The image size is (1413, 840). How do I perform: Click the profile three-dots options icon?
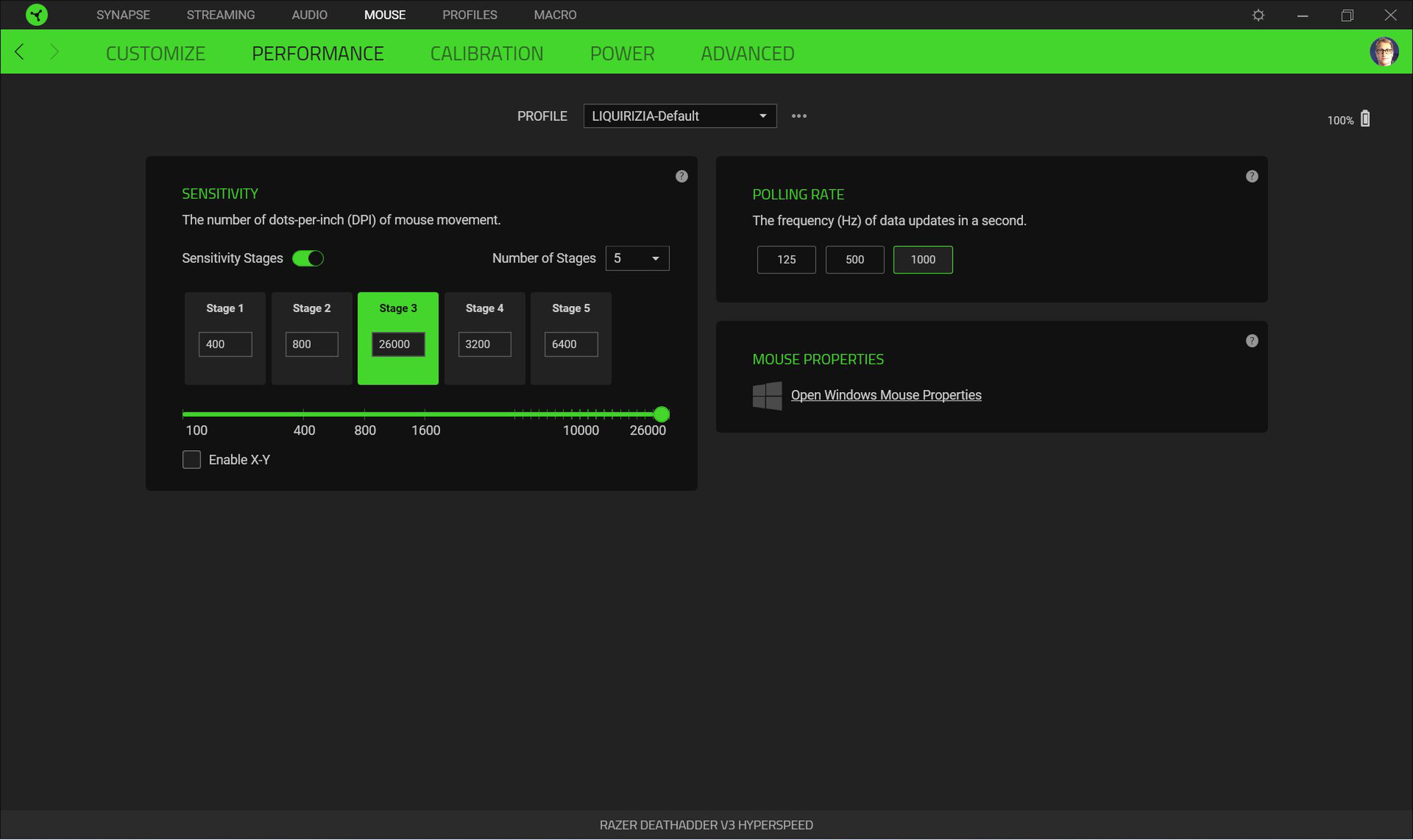(799, 116)
